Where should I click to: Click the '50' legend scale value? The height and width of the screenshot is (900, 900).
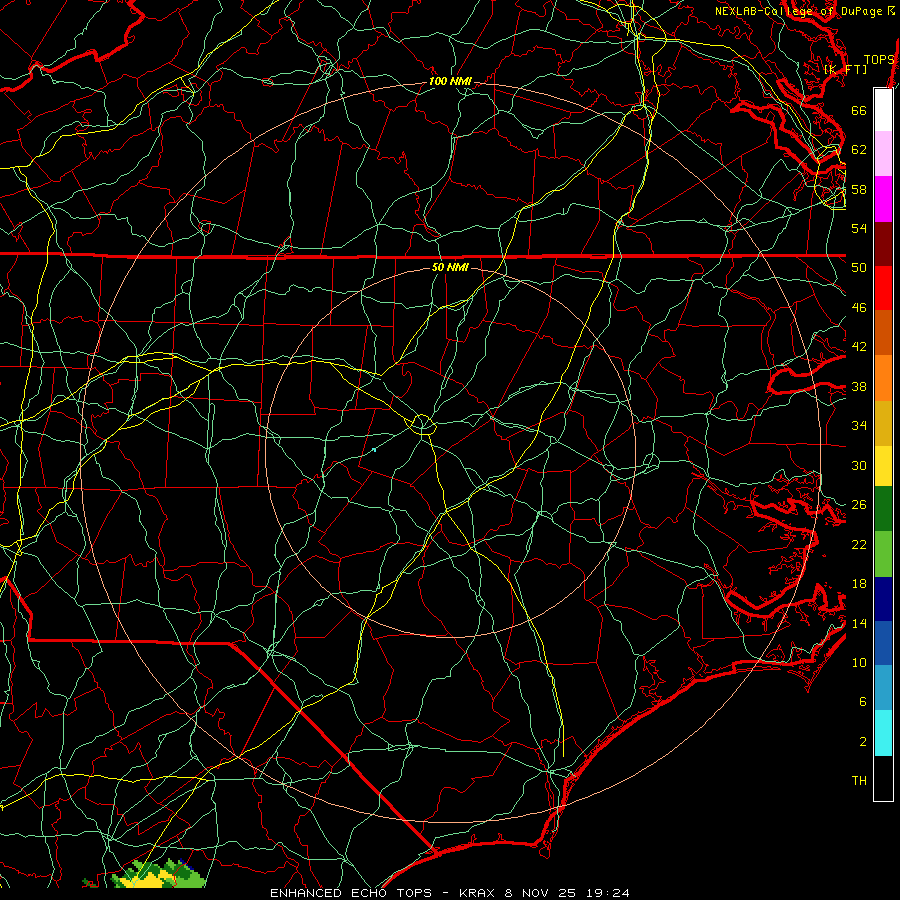click(x=859, y=267)
